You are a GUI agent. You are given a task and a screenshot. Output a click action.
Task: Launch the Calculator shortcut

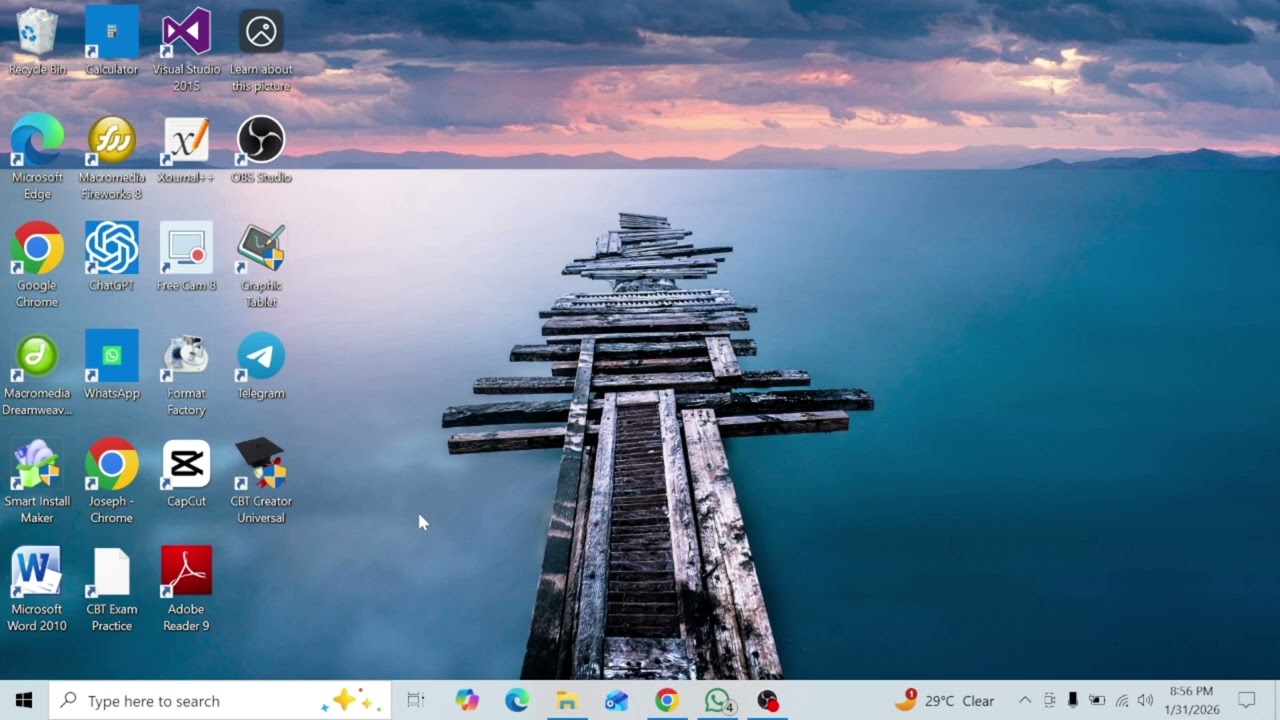(x=112, y=42)
